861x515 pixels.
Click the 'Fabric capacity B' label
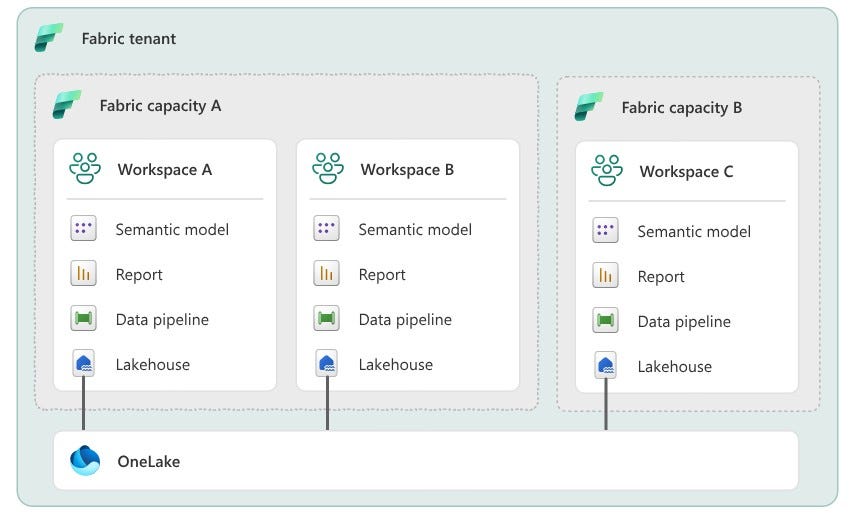pos(682,108)
